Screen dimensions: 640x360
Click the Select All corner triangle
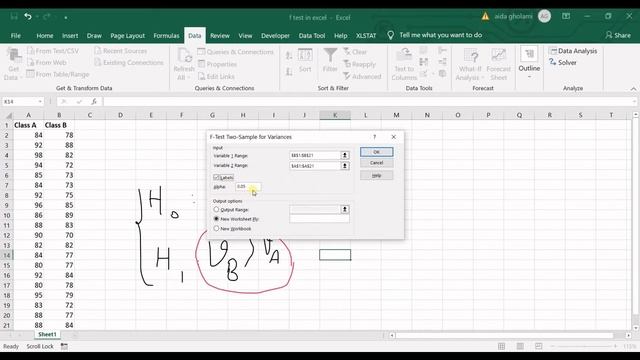tap(8, 116)
